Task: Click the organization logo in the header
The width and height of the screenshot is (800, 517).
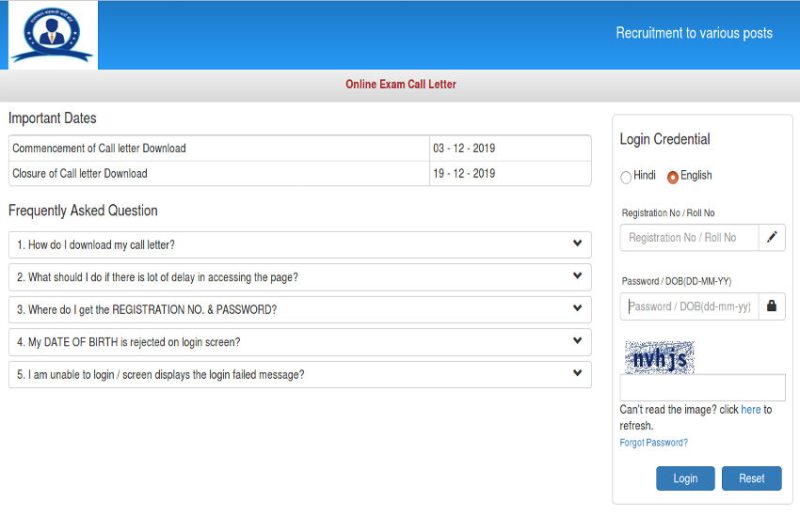Action: click(52, 35)
